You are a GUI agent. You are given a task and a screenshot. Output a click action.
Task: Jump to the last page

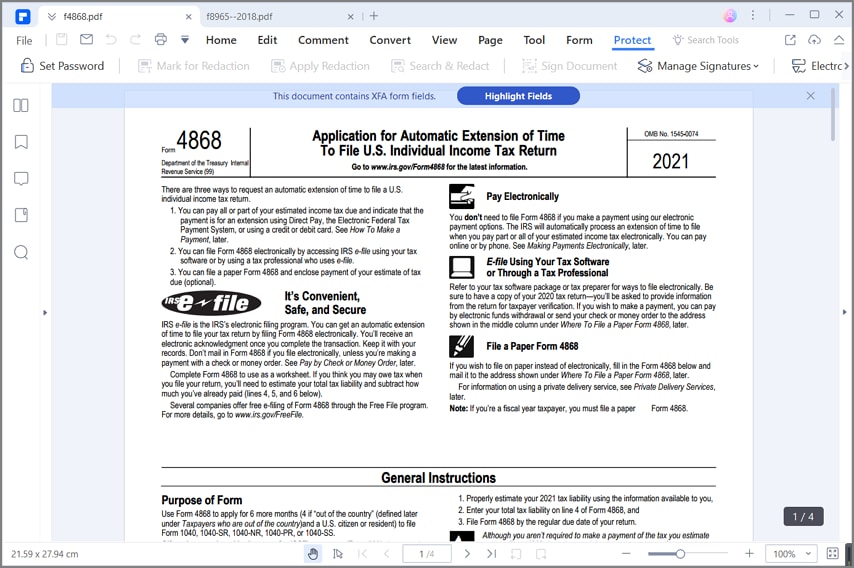pos(491,554)
